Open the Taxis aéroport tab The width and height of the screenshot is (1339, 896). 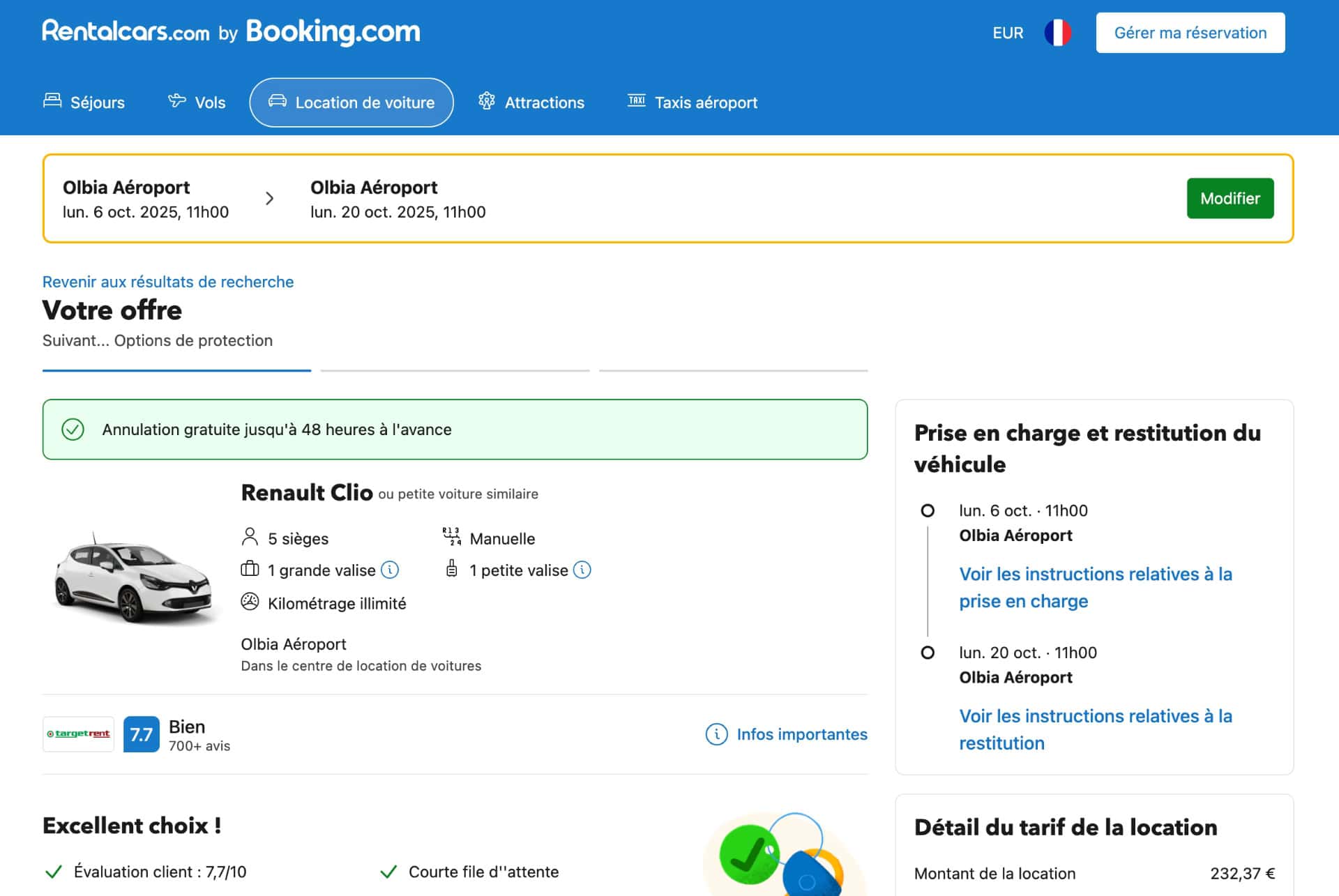point(692,102)
